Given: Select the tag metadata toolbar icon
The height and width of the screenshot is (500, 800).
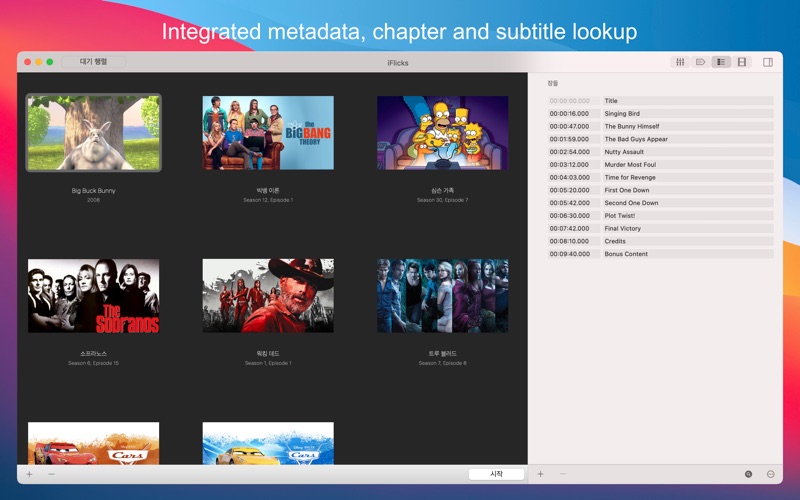Looking at the screenshot, I should coord(701,62).
